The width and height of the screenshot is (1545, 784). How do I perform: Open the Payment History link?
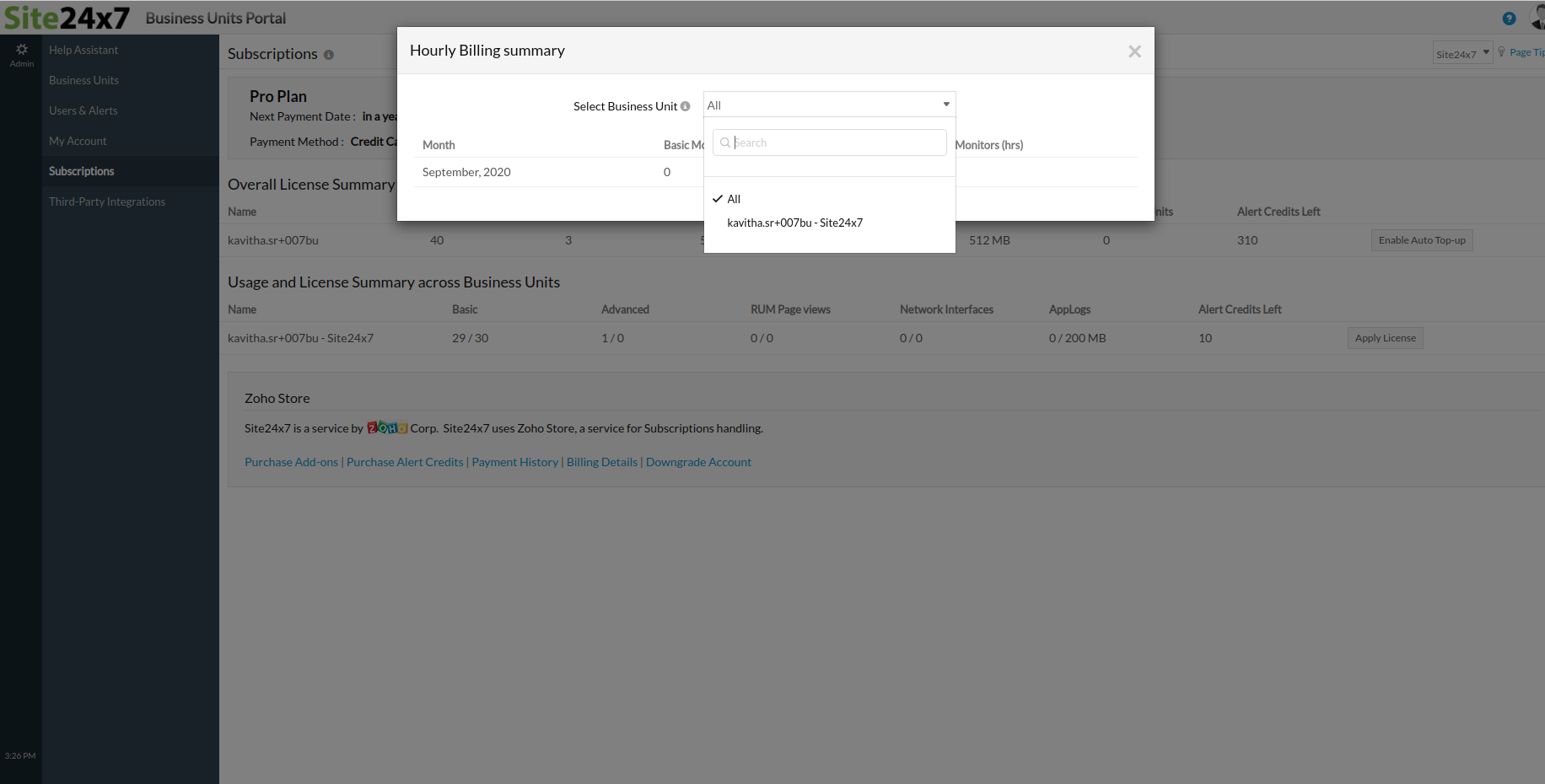coord(514,462)
